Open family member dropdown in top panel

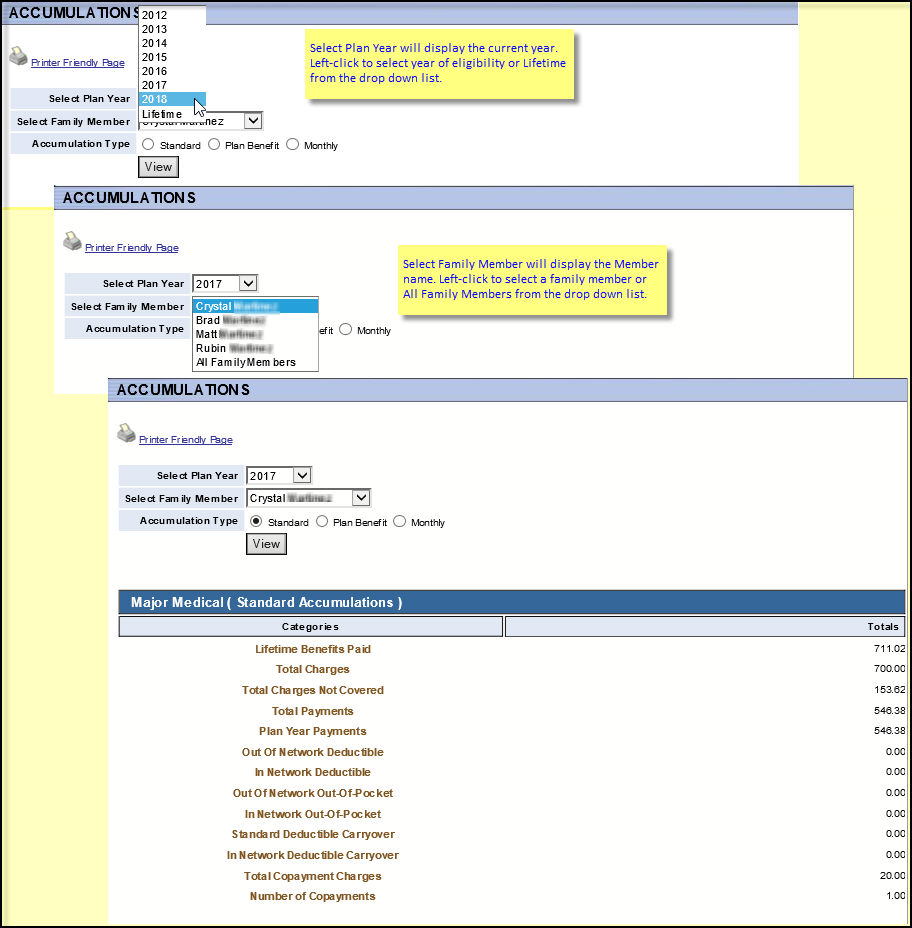[253, 121]
